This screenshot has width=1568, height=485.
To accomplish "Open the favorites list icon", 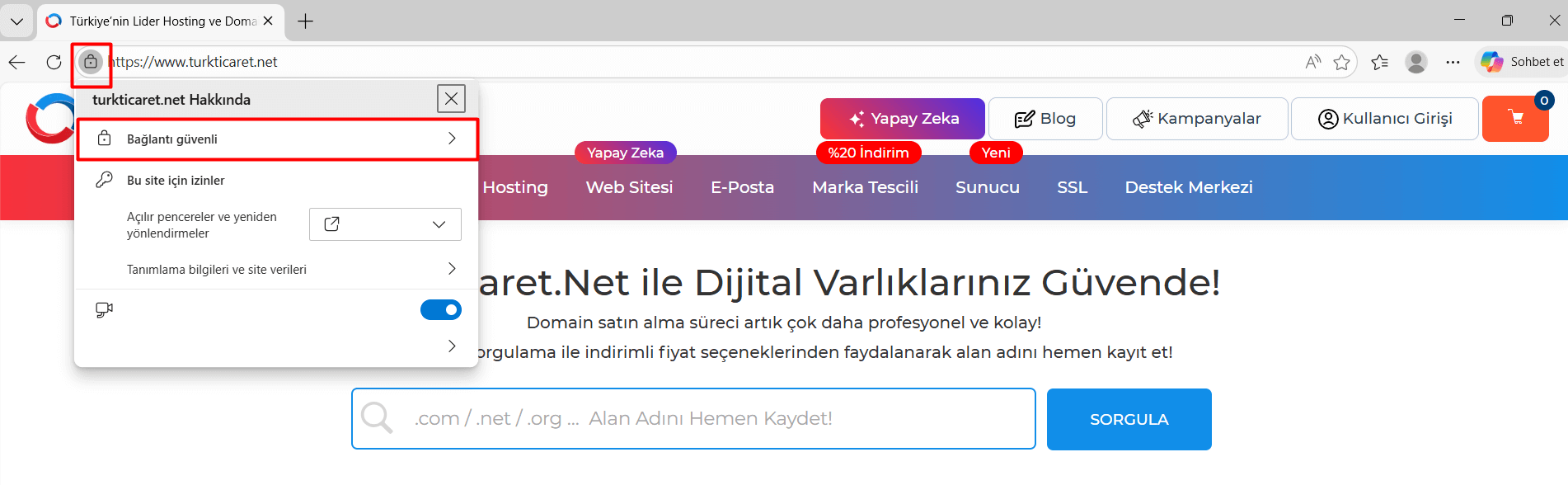I will point(1379,62).
